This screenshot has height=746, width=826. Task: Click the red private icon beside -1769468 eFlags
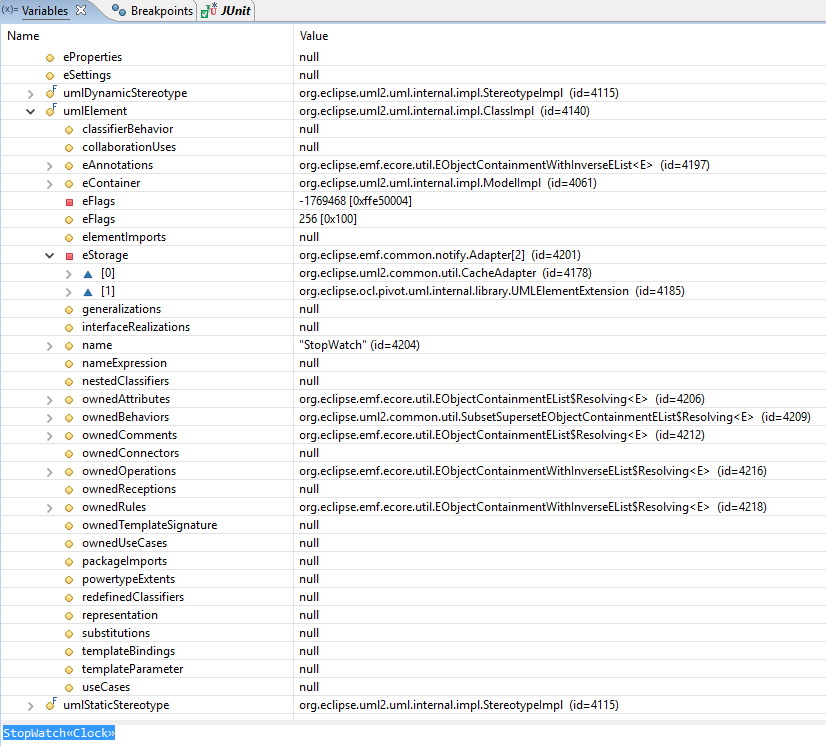coord(69,202)
